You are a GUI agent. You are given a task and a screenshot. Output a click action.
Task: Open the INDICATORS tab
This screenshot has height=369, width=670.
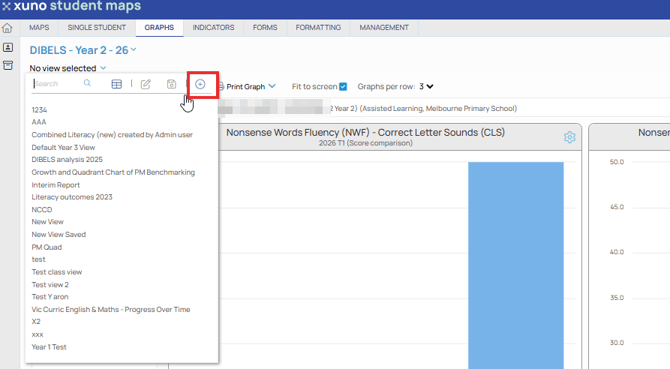click(213, 28)
